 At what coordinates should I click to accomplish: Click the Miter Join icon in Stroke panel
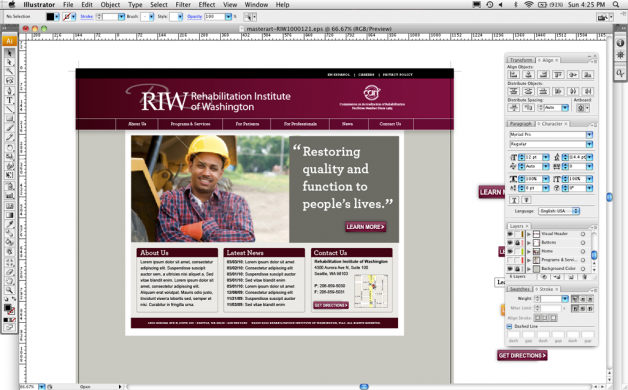coord(575,309)
